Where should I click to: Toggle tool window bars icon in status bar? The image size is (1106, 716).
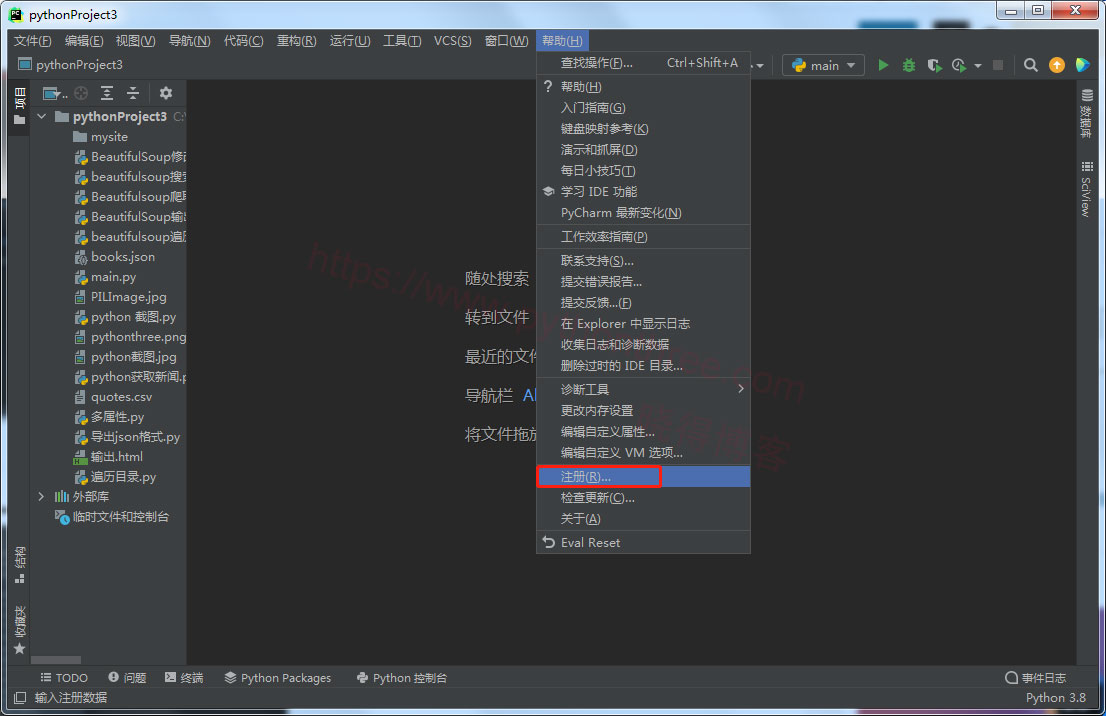[20, 698]
